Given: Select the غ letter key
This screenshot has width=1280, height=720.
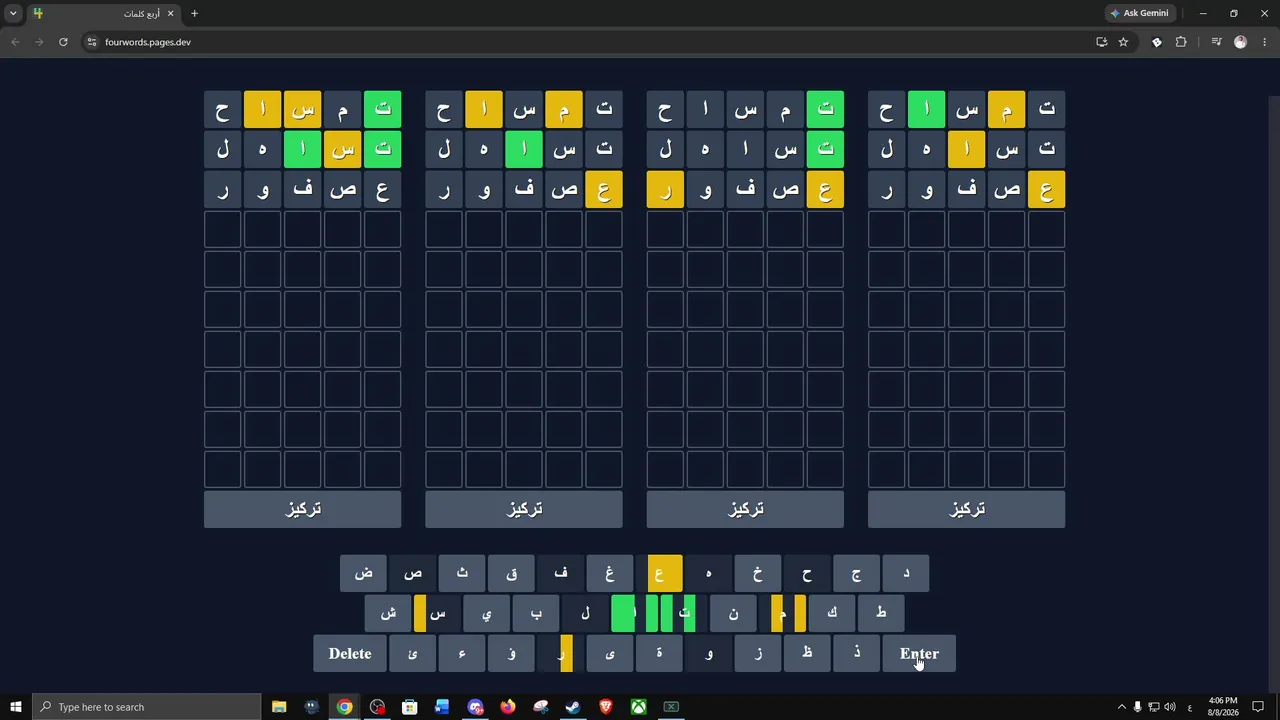Looking at the screenshot, I should tap(609, 573).
